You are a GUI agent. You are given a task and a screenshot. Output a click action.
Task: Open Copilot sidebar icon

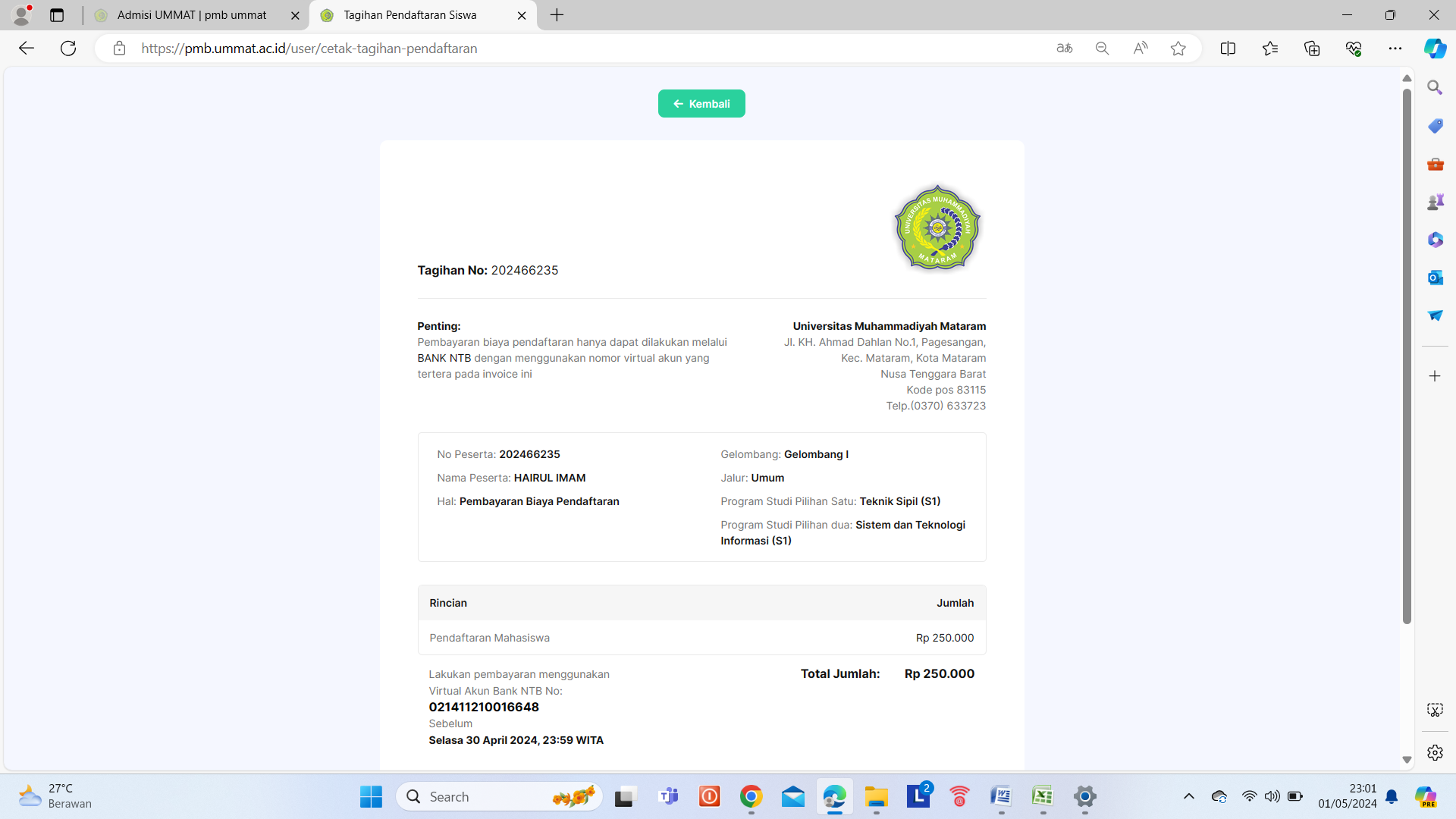click(x=1434, y=49)
